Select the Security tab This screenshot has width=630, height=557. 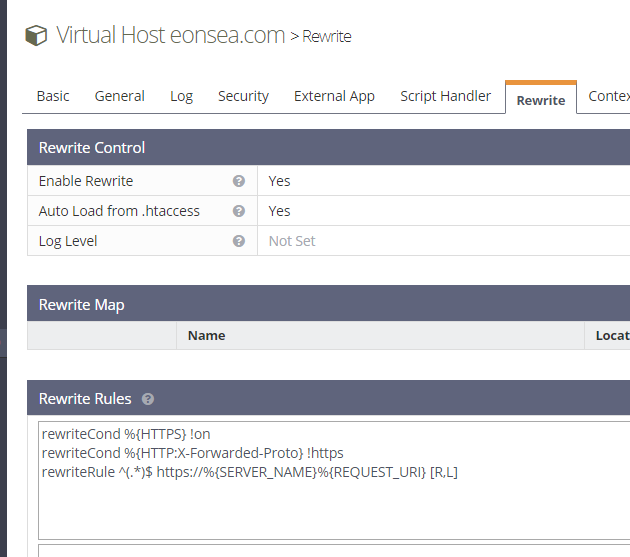(243, 96)
